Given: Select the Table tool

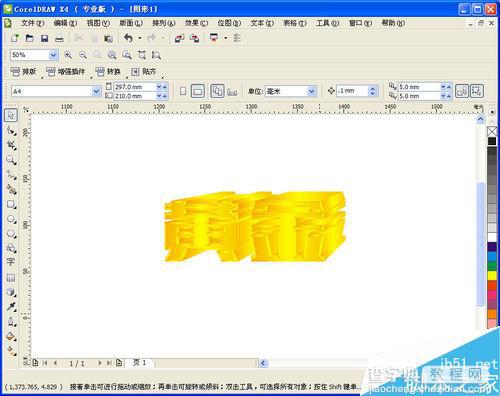Looking at the screenshot, I should coord(11,277).
